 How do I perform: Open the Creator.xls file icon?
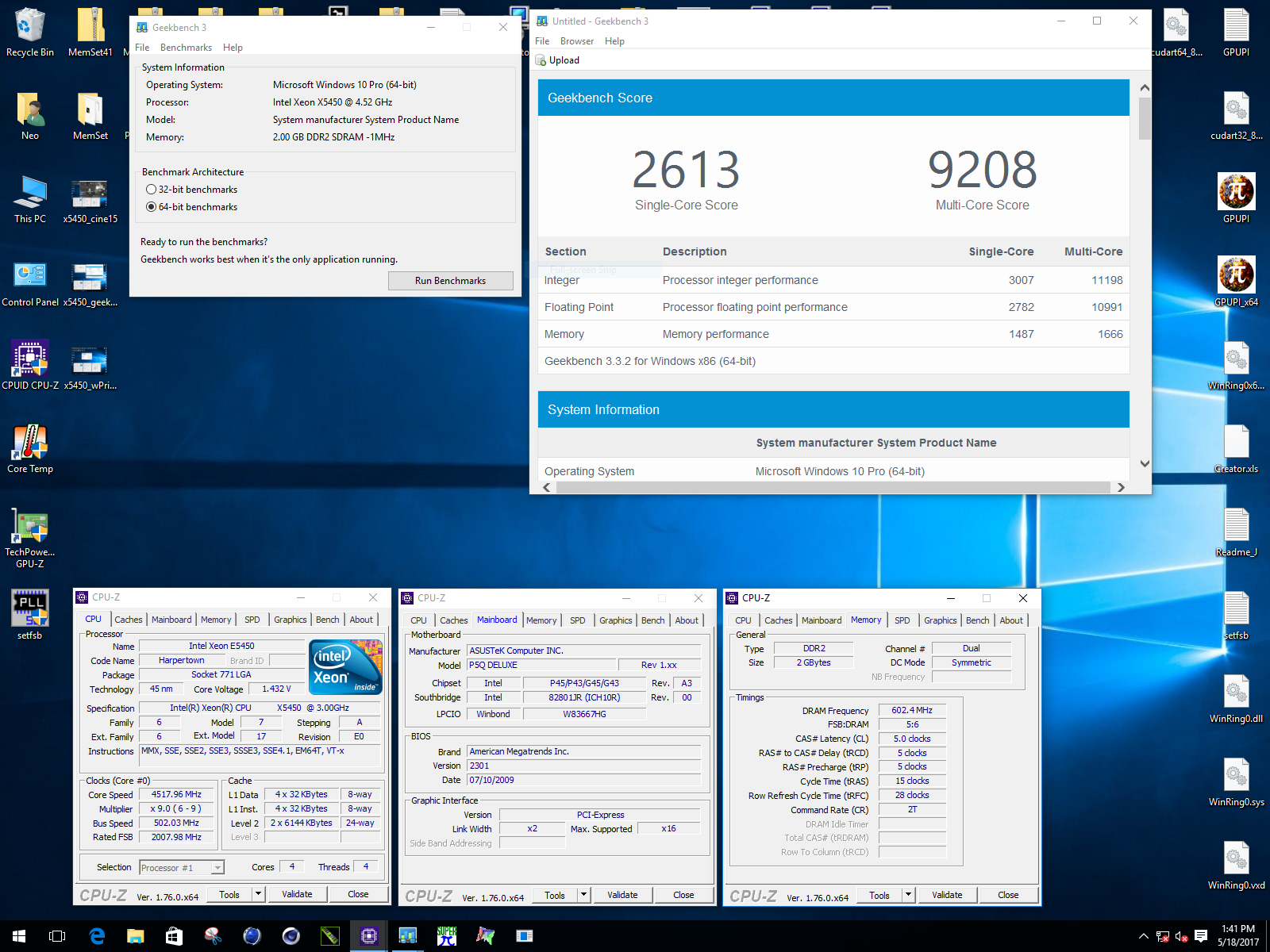[x=1236, y=448]
